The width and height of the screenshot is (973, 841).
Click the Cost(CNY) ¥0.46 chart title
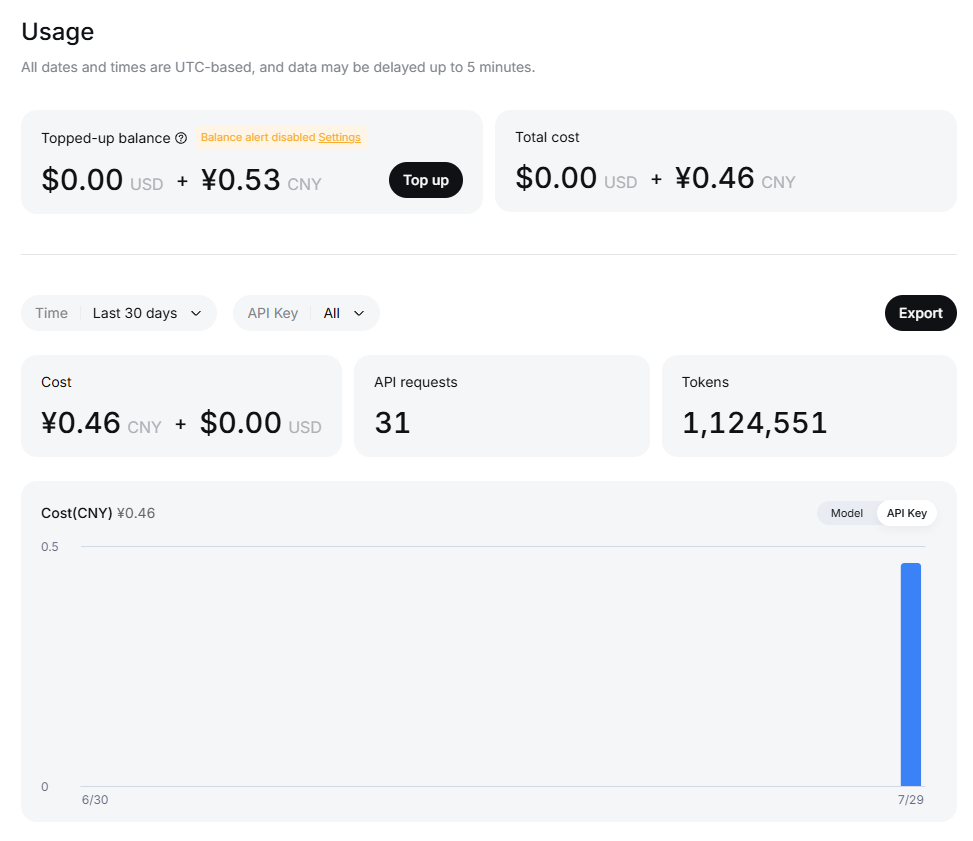coord(98,513)
